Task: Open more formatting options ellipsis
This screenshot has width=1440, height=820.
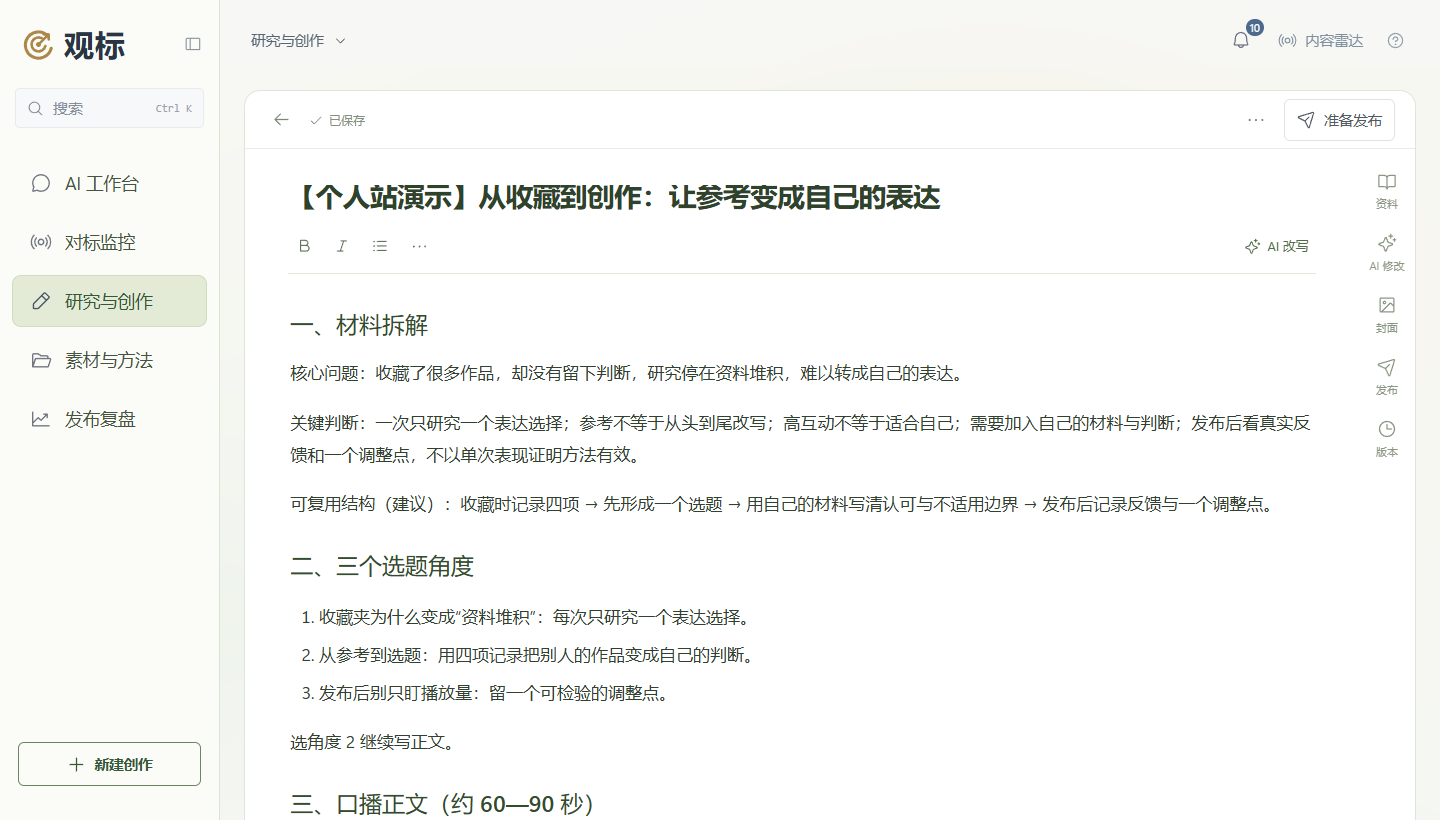Action: (x=419, y=246)
